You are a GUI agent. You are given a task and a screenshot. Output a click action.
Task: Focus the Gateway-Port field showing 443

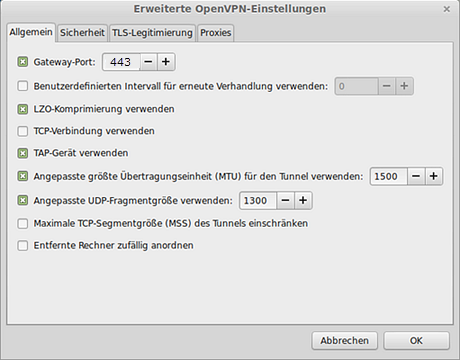[121, 62]
